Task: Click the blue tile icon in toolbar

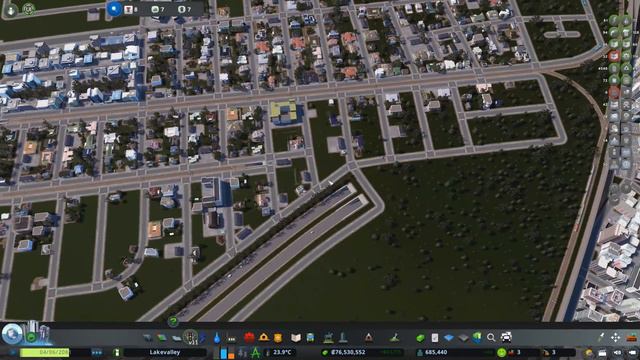Action: click(x=449, y=338)
